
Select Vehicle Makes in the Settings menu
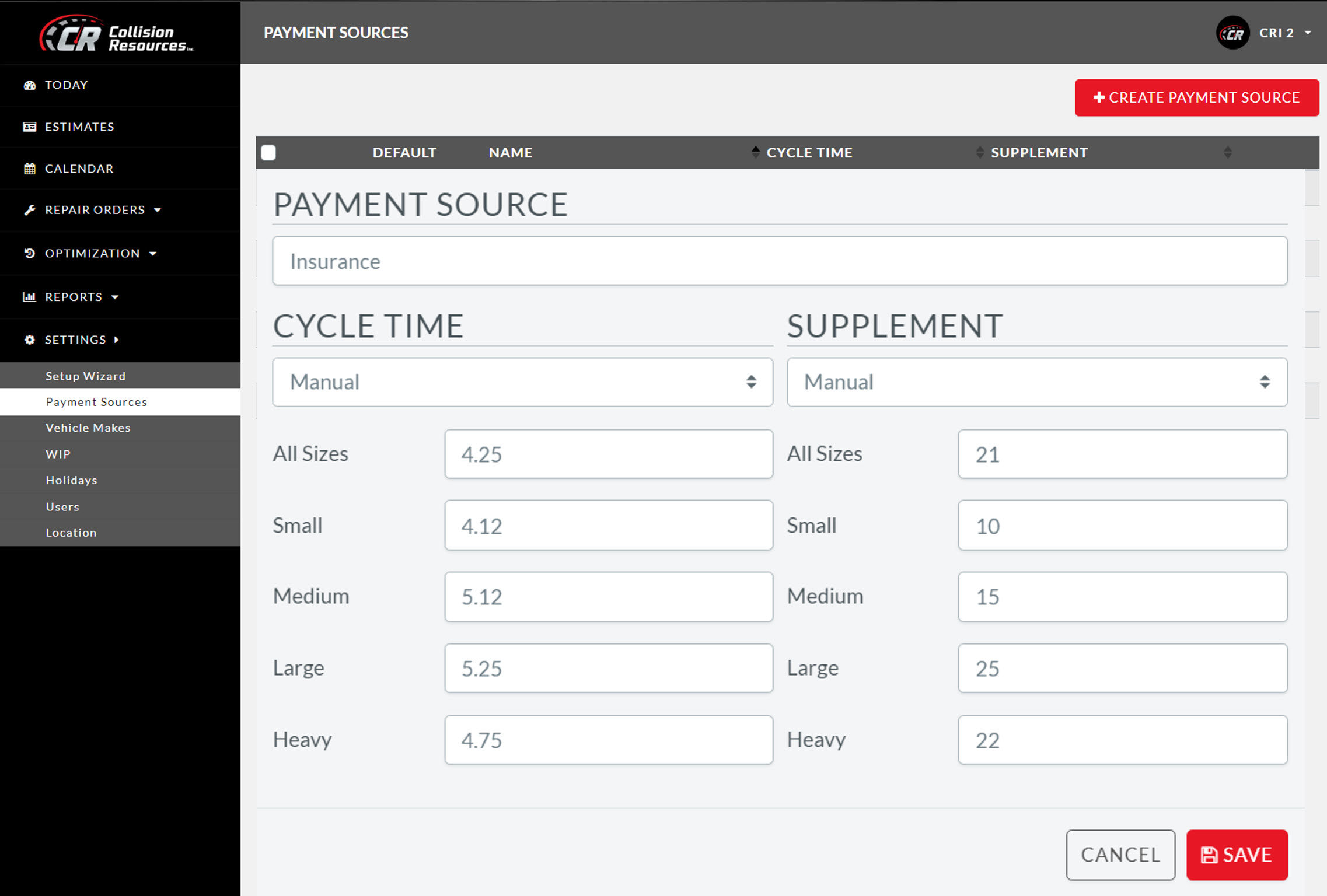[88, 428]
